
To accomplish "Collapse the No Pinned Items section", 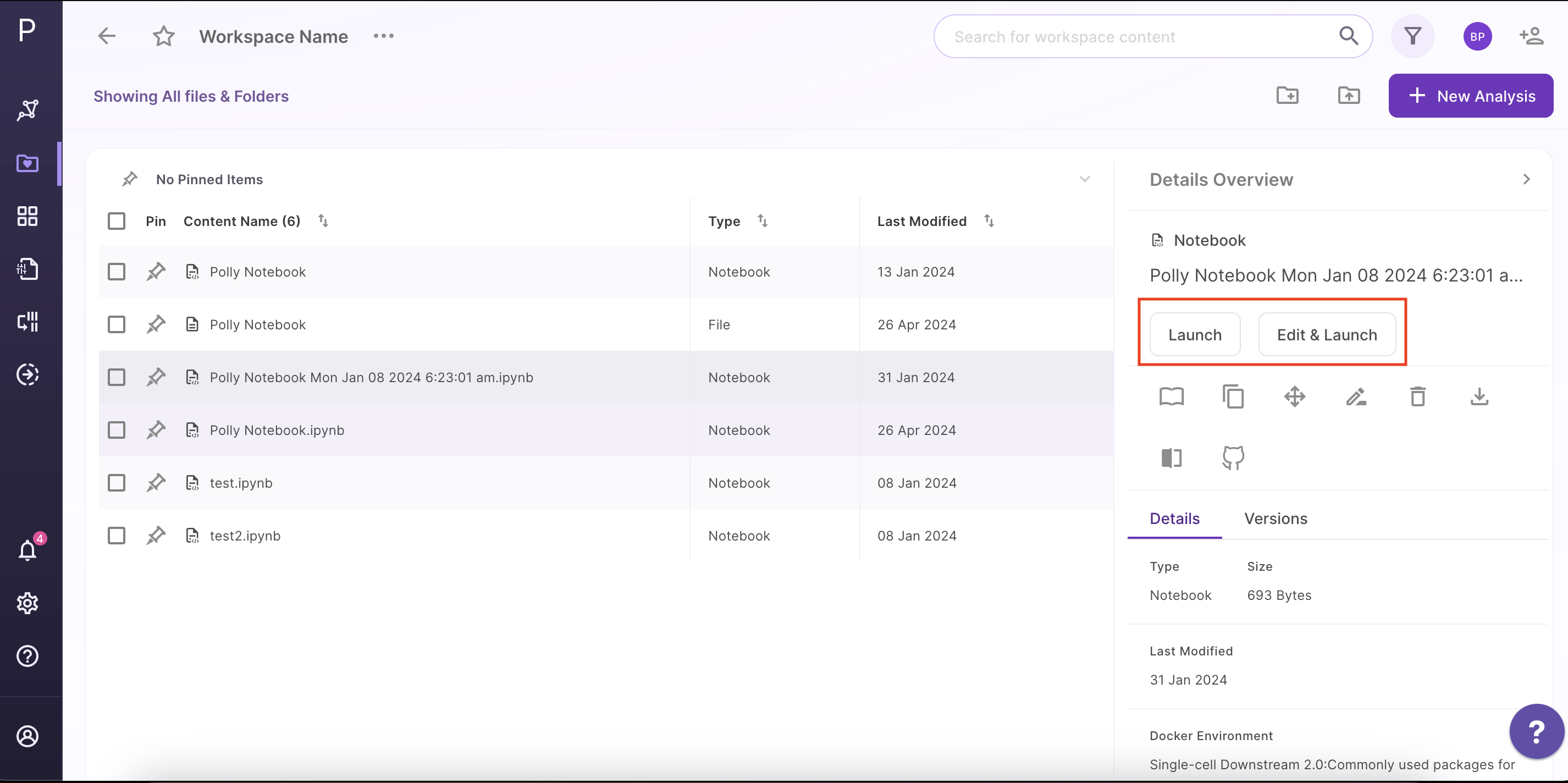I will [1085, 180].
